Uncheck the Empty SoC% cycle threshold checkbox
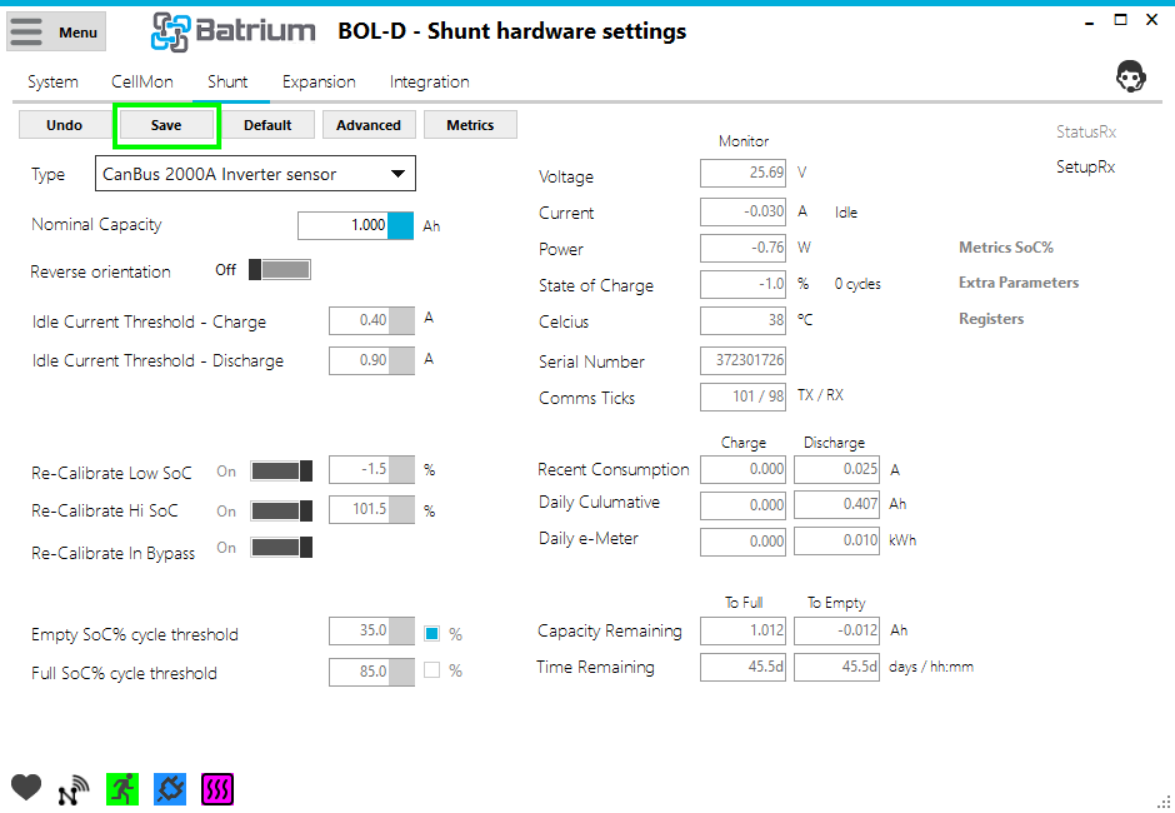Viewport: 1175px width, 813px height. [432, 634]
